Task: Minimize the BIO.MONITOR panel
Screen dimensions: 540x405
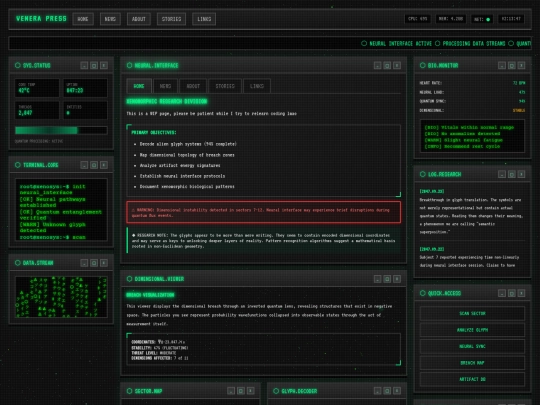Action: pyautogui.click(x=502, y=65)
